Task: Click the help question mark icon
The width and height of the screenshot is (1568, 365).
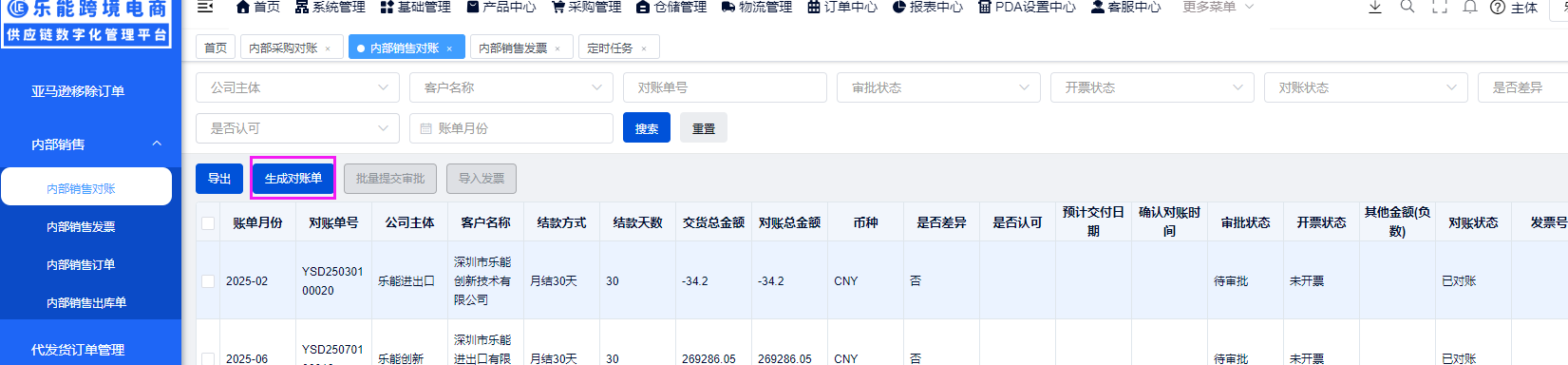Action: click(1498, 8)
